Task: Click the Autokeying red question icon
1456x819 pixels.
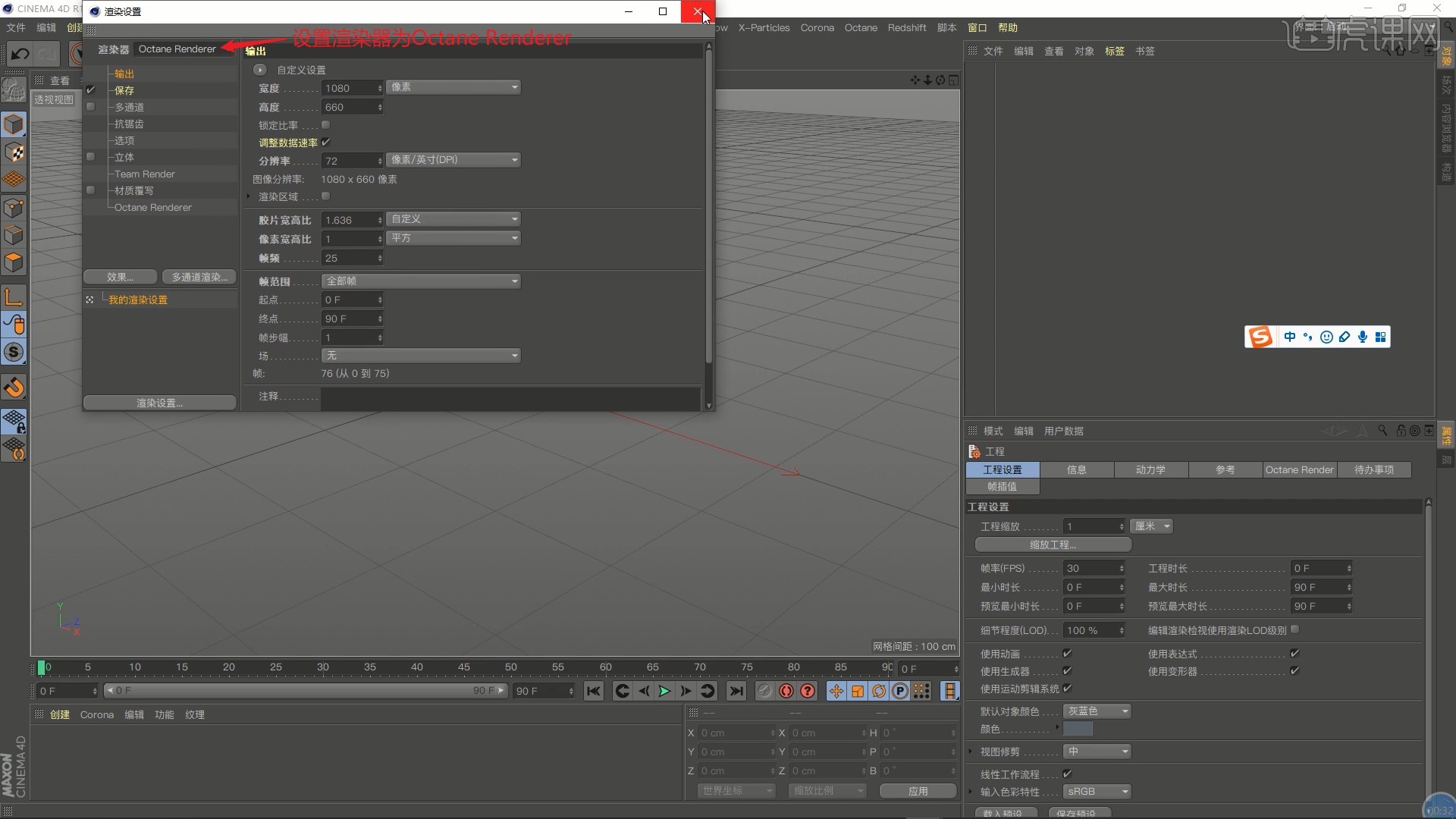Action: click(808, 691)
